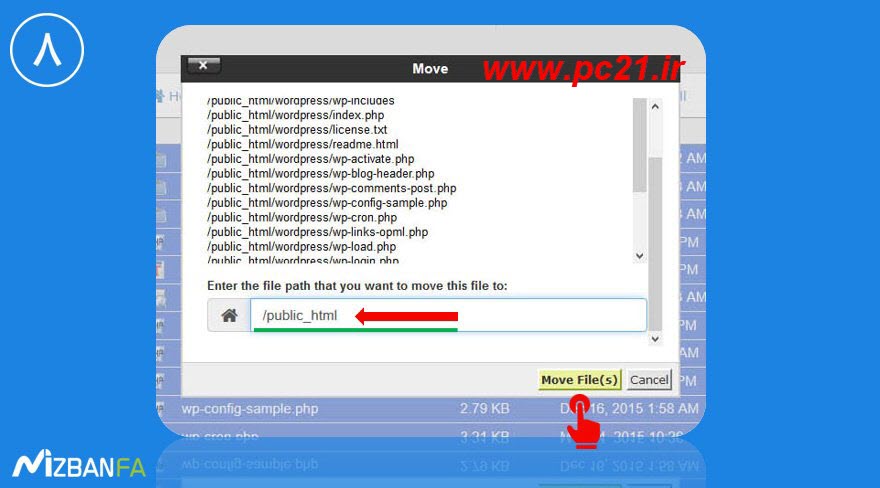Click /public_html/wordpress/index.php path line

[x=296, y=115]
